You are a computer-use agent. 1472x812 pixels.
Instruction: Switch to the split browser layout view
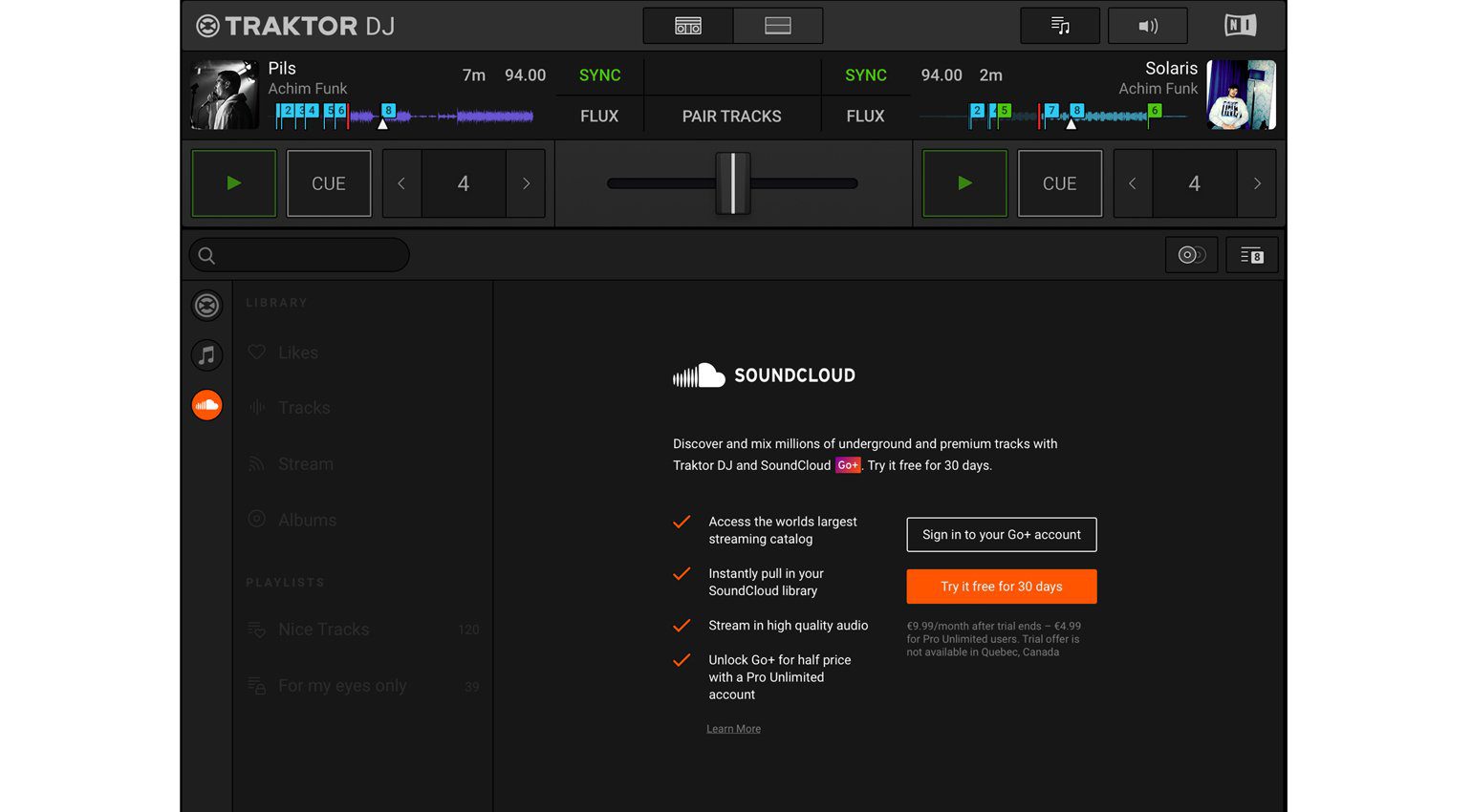click(778, 26)
